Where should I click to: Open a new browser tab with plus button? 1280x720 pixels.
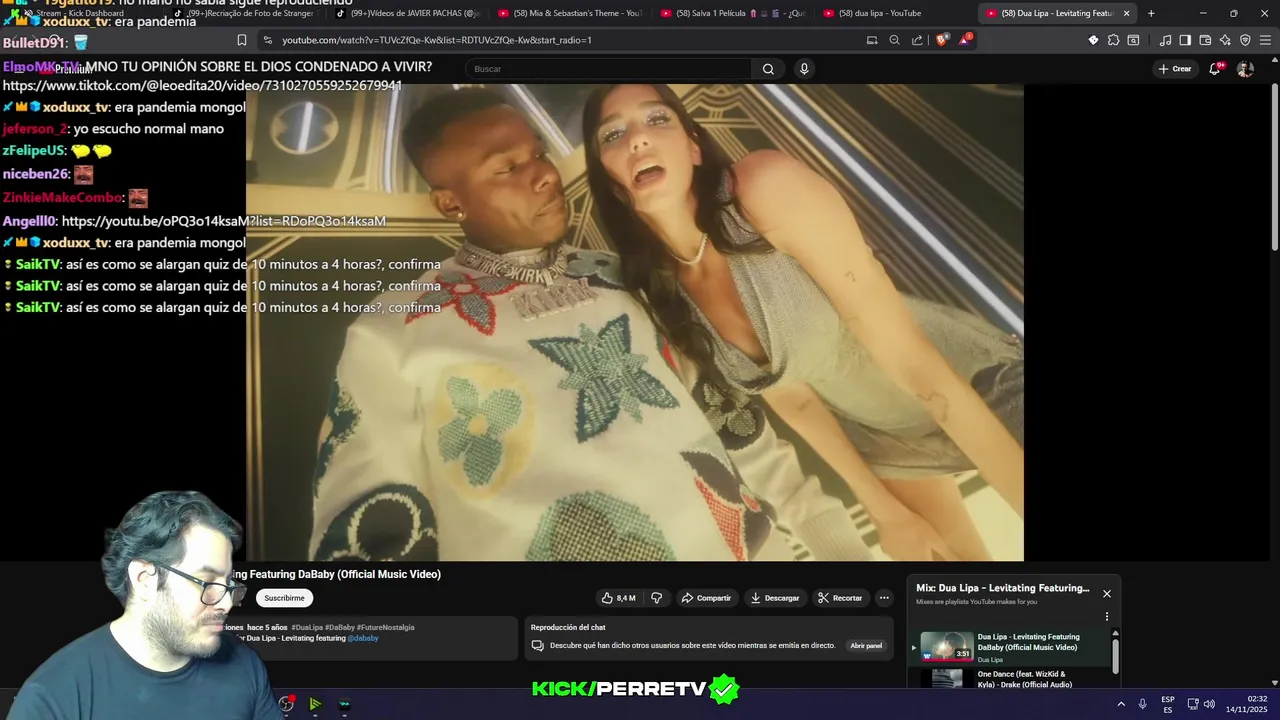[x=1151, y=13]
